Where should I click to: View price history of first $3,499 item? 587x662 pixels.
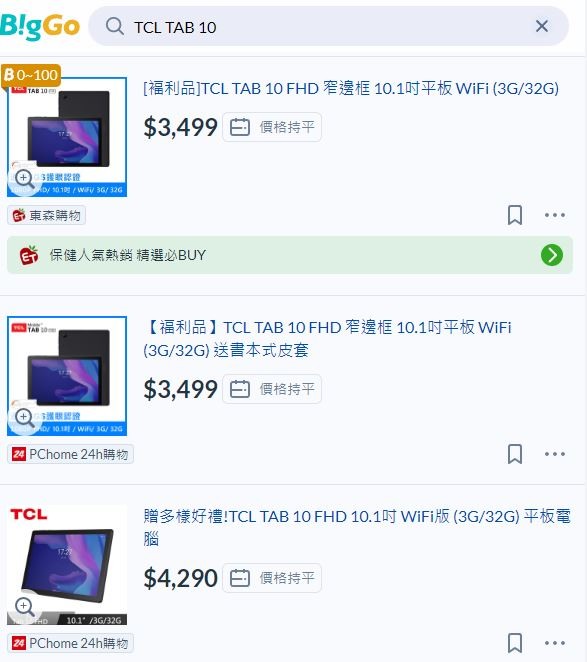[x=272, y=127]
